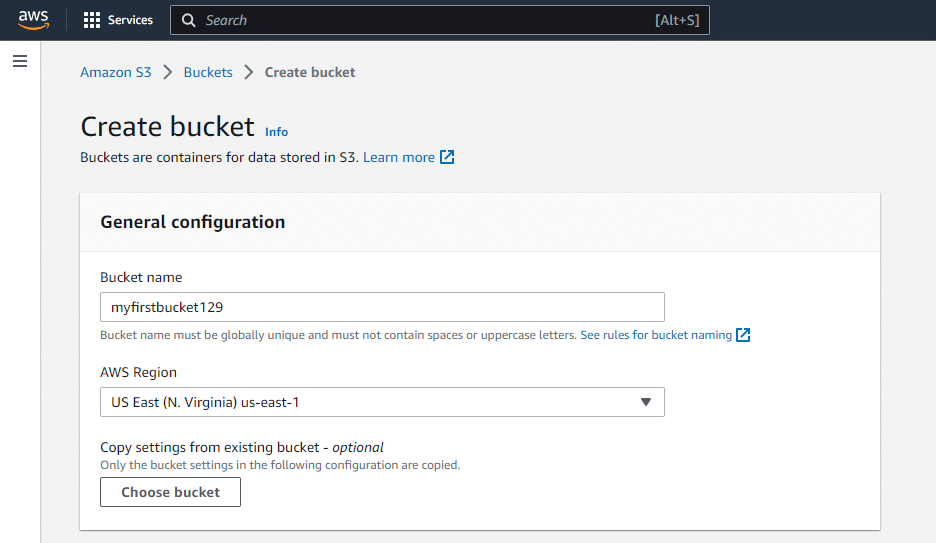The image size is (936, 543).
Task: Click the AWS Region dropdown arrow
Action: pyautogui.click(x=645, y=402)
